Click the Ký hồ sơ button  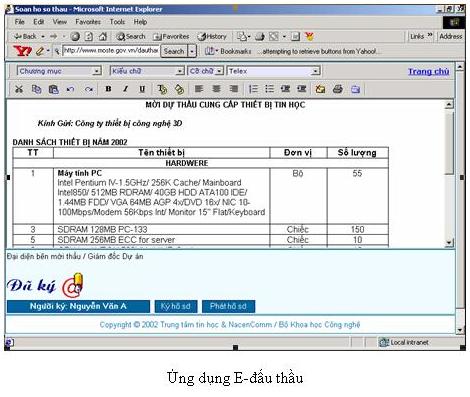coord(176,306)
